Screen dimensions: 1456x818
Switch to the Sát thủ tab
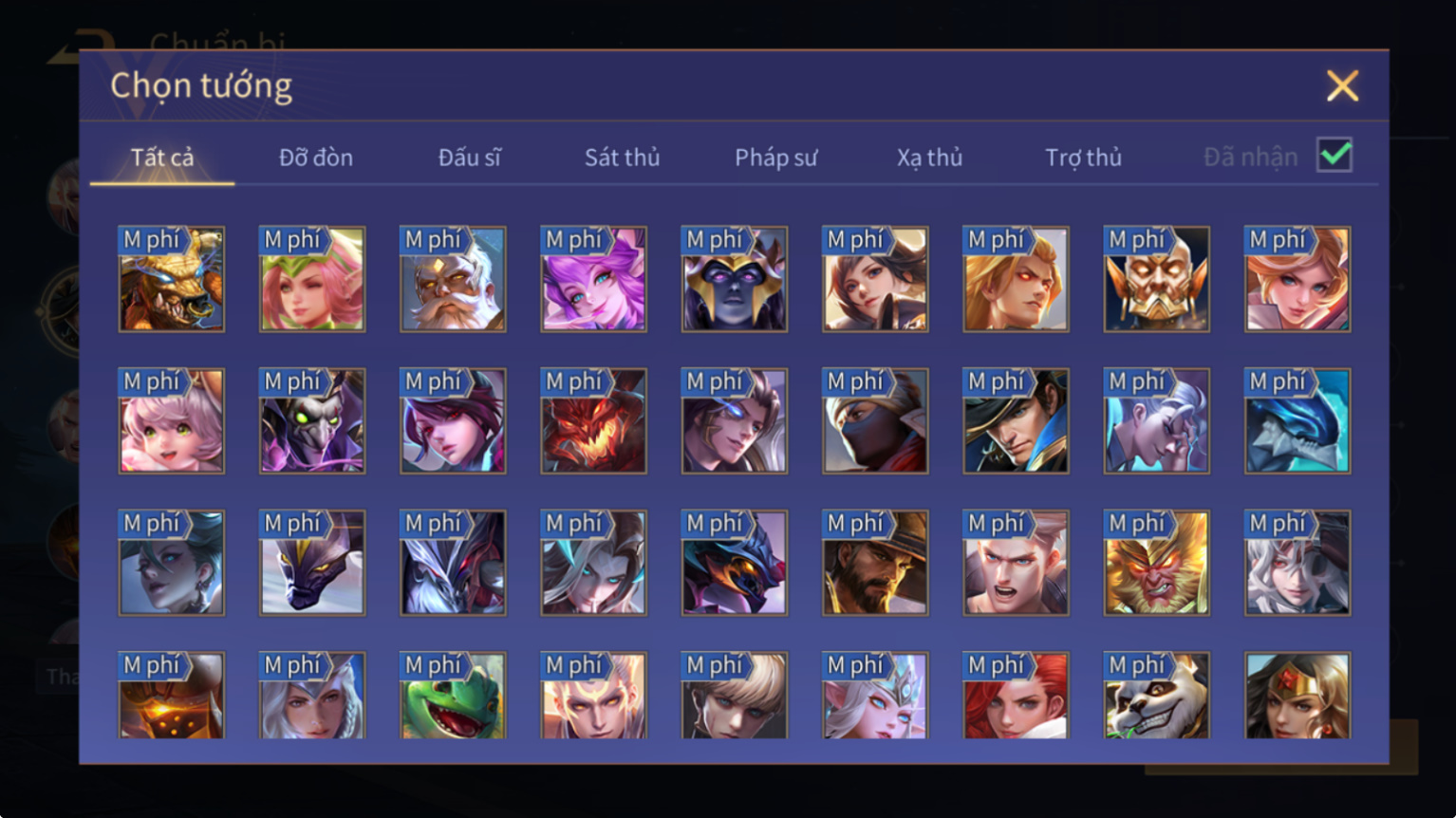click(622, 158)
